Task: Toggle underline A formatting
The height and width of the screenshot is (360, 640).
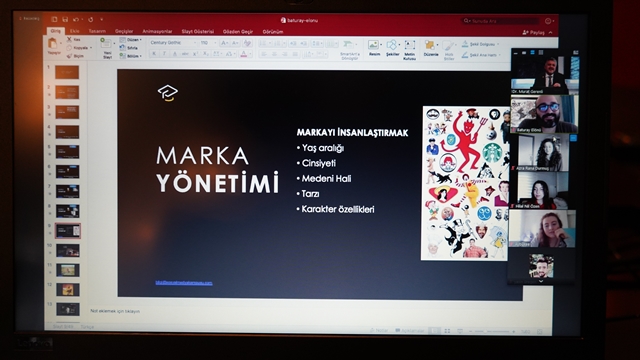Action: (x=175, y=54)
